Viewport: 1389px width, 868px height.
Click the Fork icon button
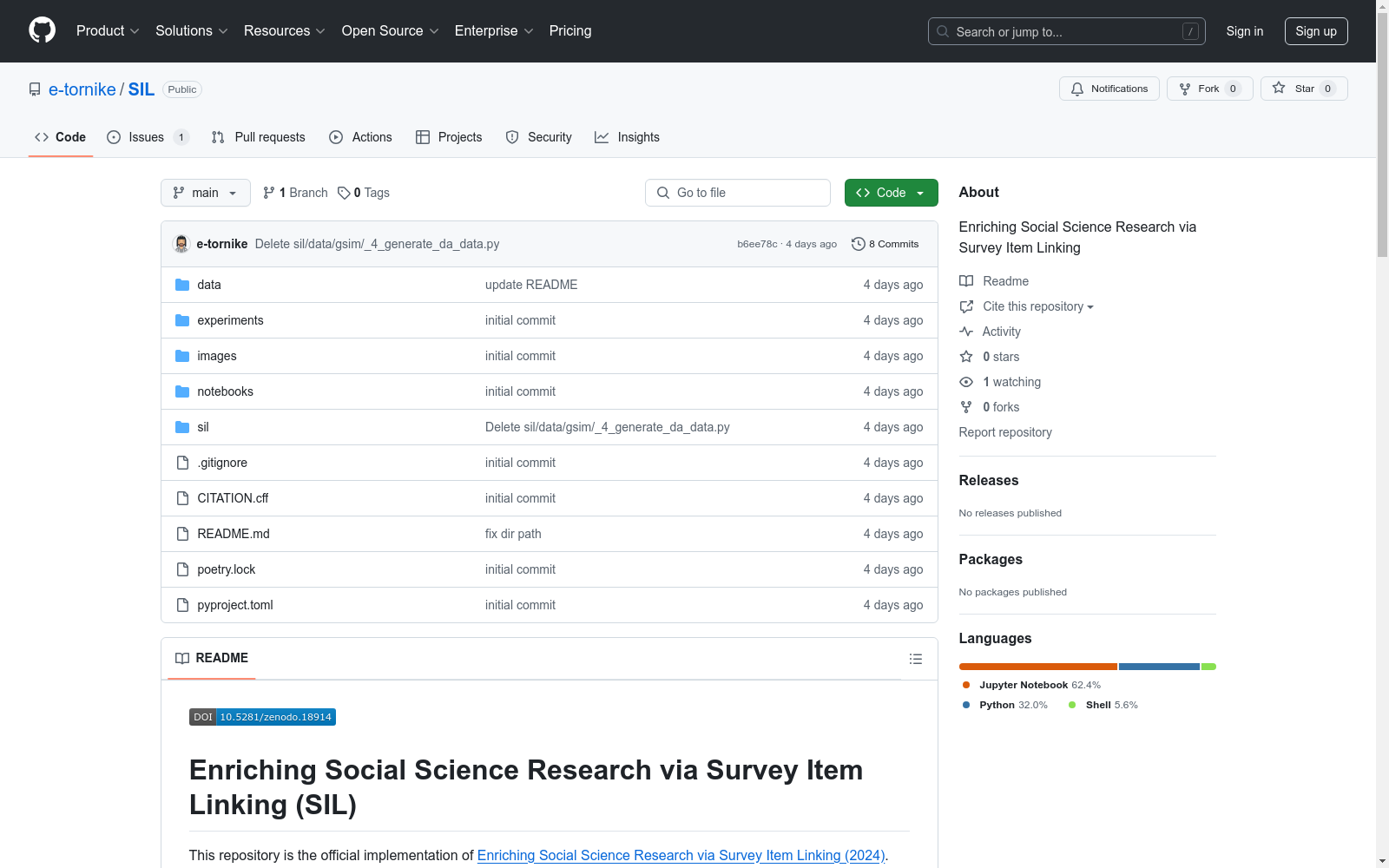click(x=1209, y=89)
